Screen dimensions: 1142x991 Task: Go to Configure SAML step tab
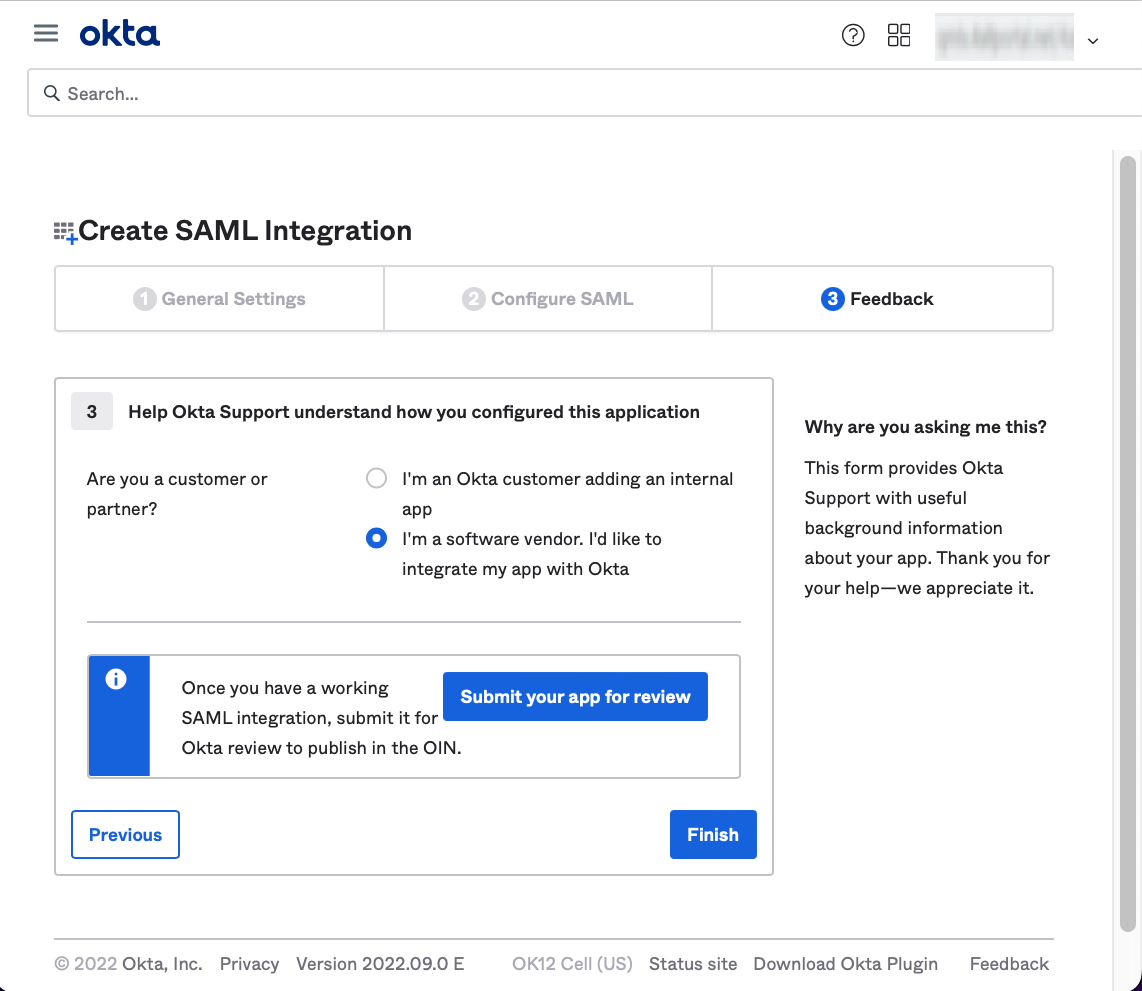tap(548, 299)
